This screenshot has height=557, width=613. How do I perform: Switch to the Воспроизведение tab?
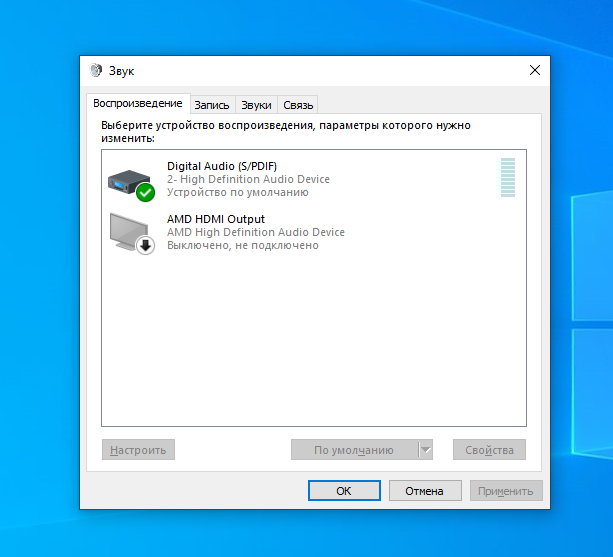pyautogui.click(x=138, y=104)
